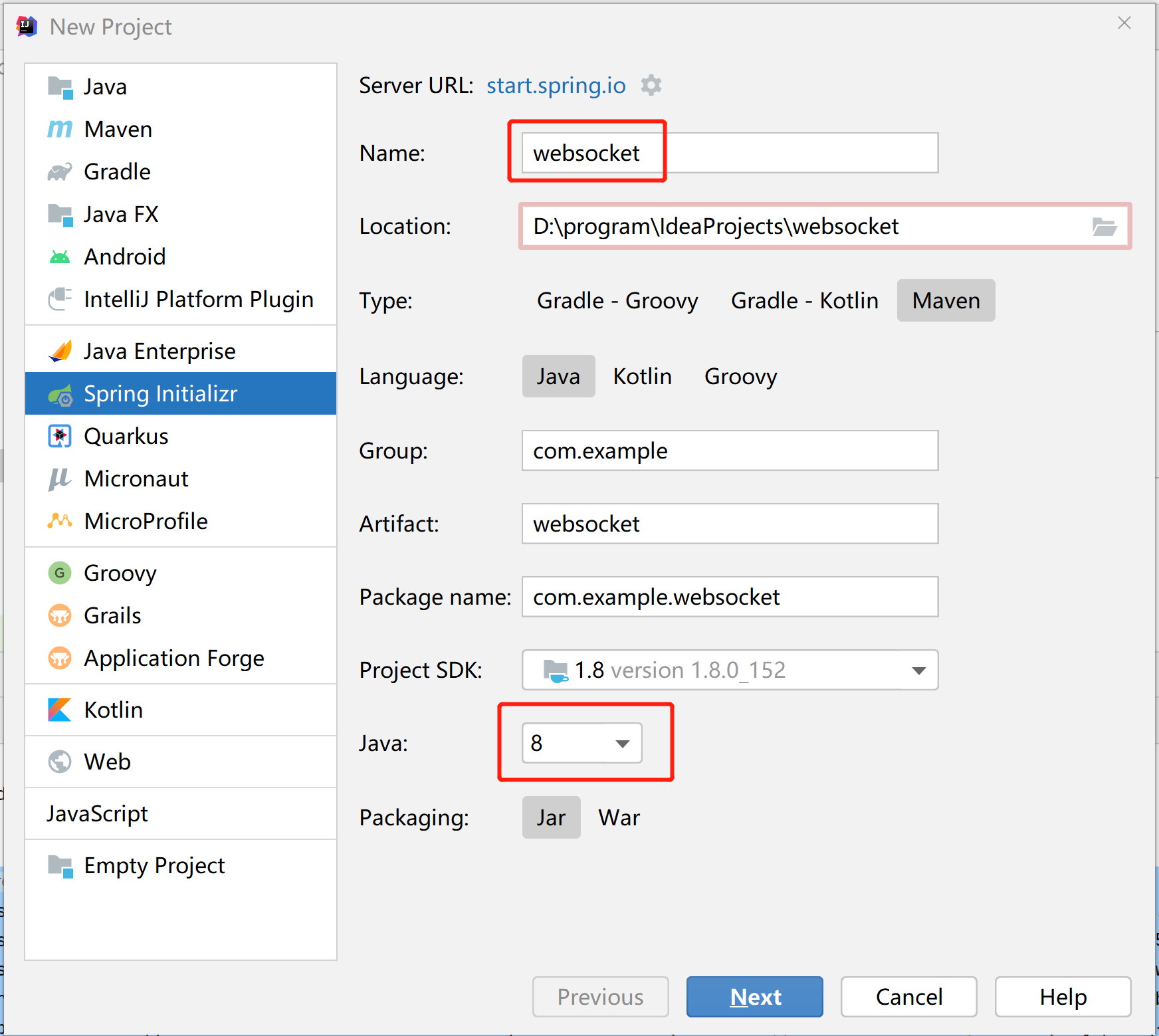Open server URL settings gear

pos(651,85)
